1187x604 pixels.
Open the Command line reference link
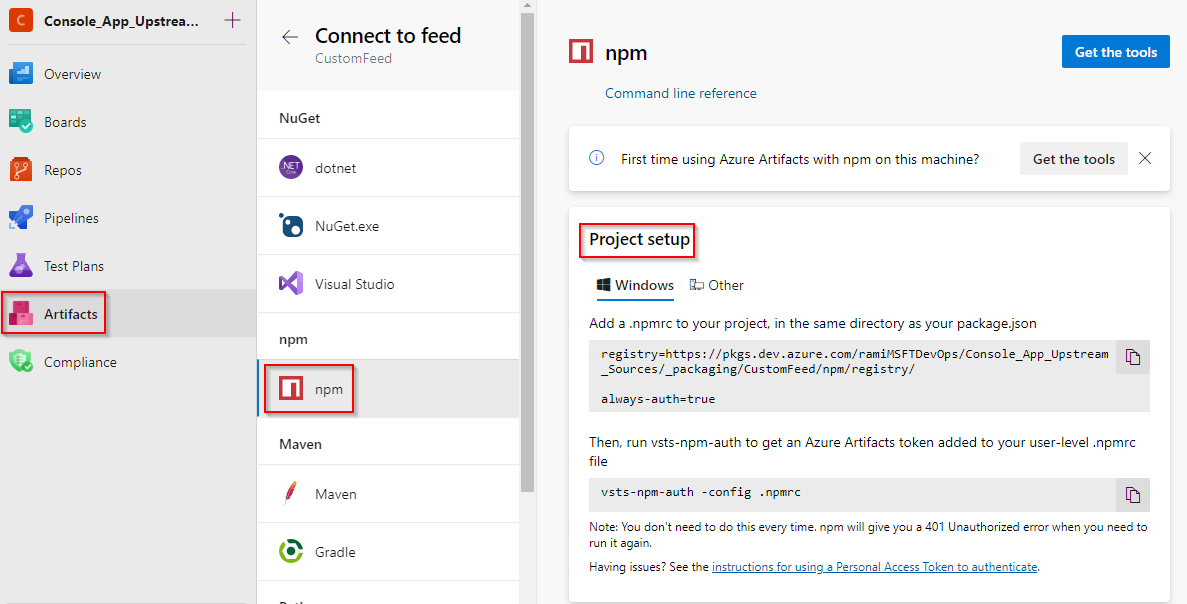[x=679, y=92]
